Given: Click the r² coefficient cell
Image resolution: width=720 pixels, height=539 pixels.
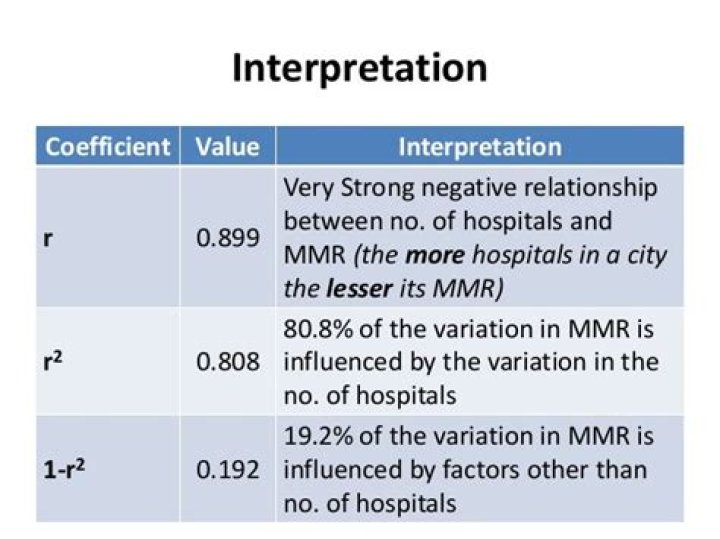Looking at the screenshot, I should (108, 361).
